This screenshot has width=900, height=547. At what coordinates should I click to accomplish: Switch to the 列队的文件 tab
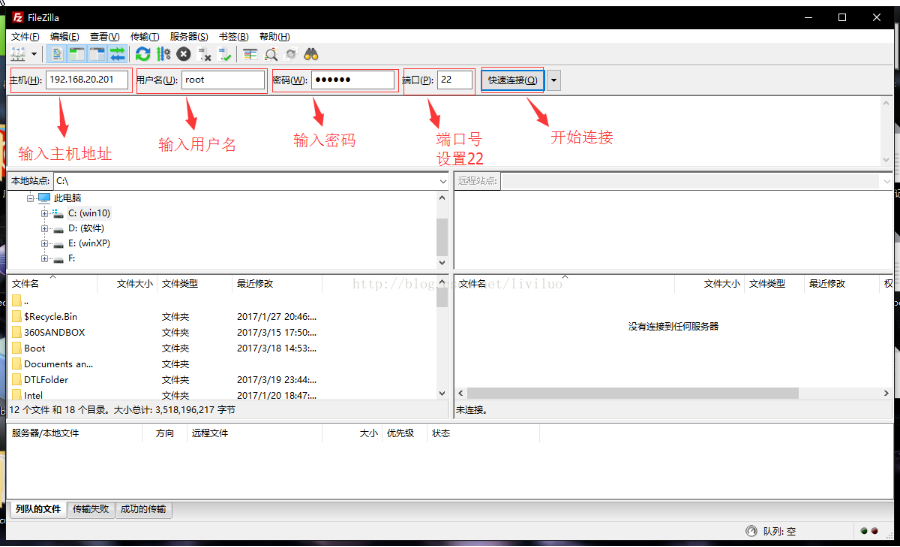point(38,509)
